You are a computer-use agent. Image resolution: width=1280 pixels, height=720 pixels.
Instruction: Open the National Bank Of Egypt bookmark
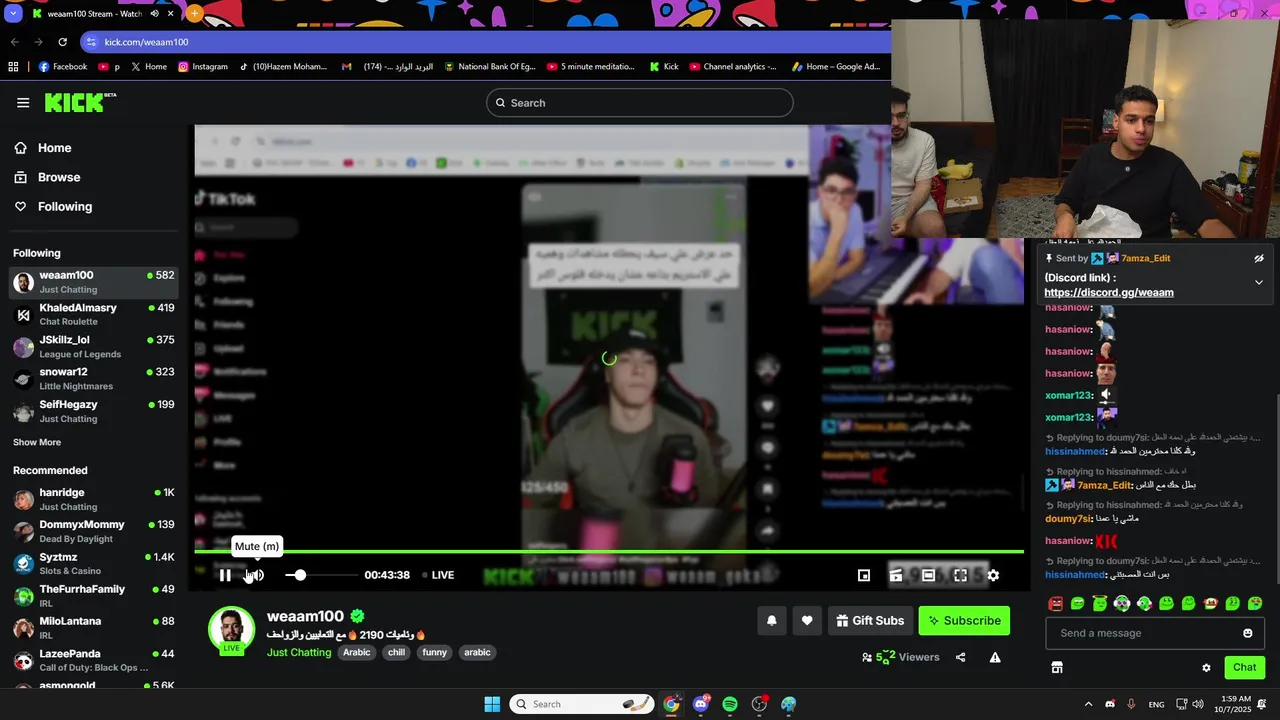490,67
